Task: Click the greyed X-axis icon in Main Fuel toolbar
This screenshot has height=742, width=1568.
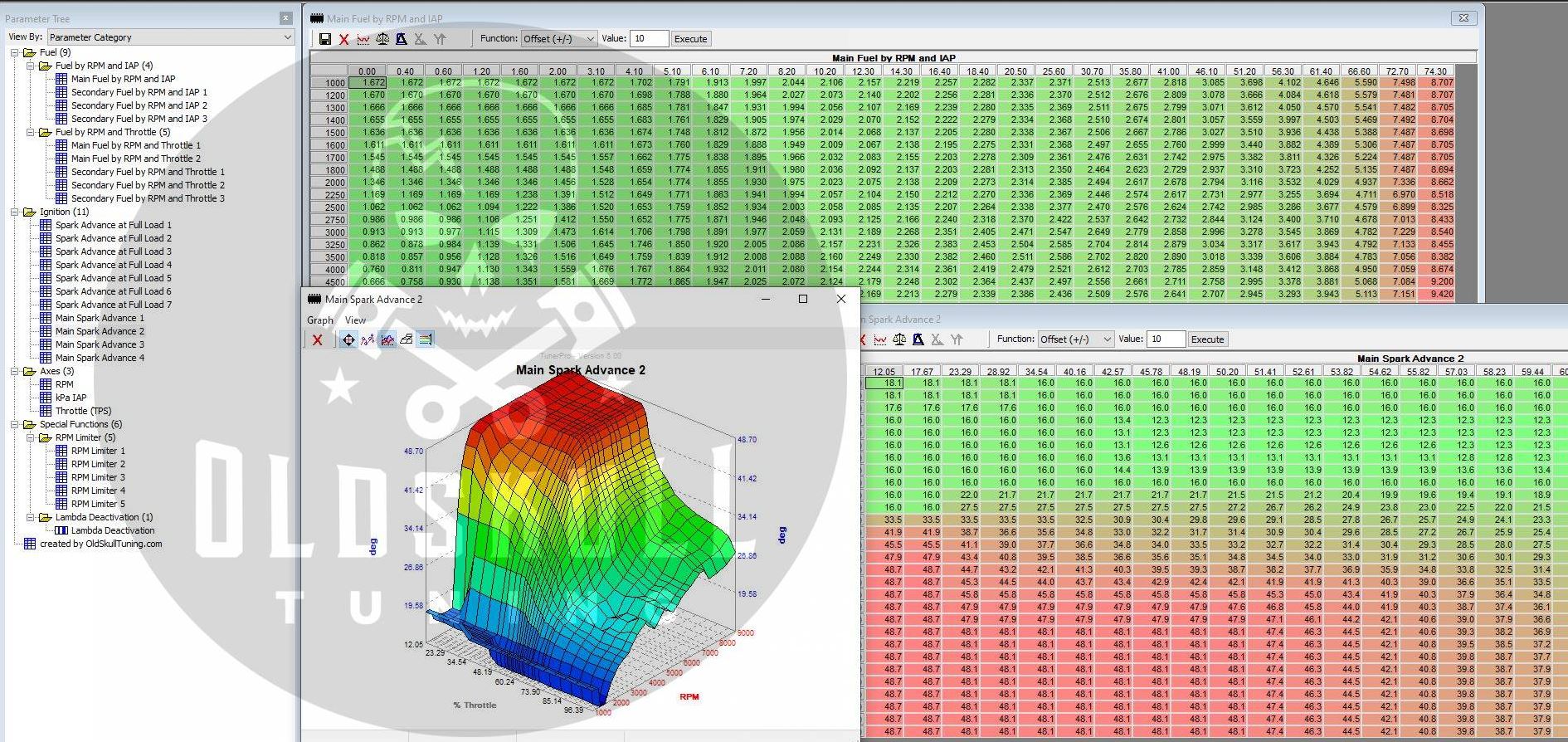Action: click(421, 39)
